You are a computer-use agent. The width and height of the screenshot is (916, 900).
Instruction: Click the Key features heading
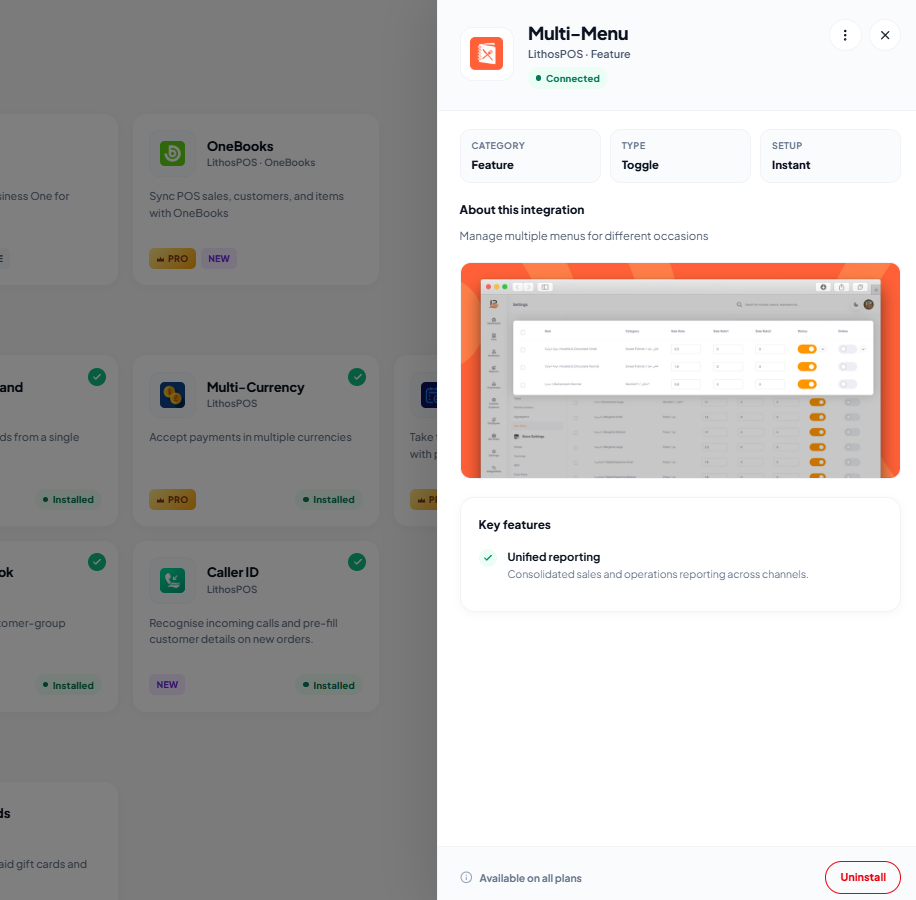pos(514,524)
